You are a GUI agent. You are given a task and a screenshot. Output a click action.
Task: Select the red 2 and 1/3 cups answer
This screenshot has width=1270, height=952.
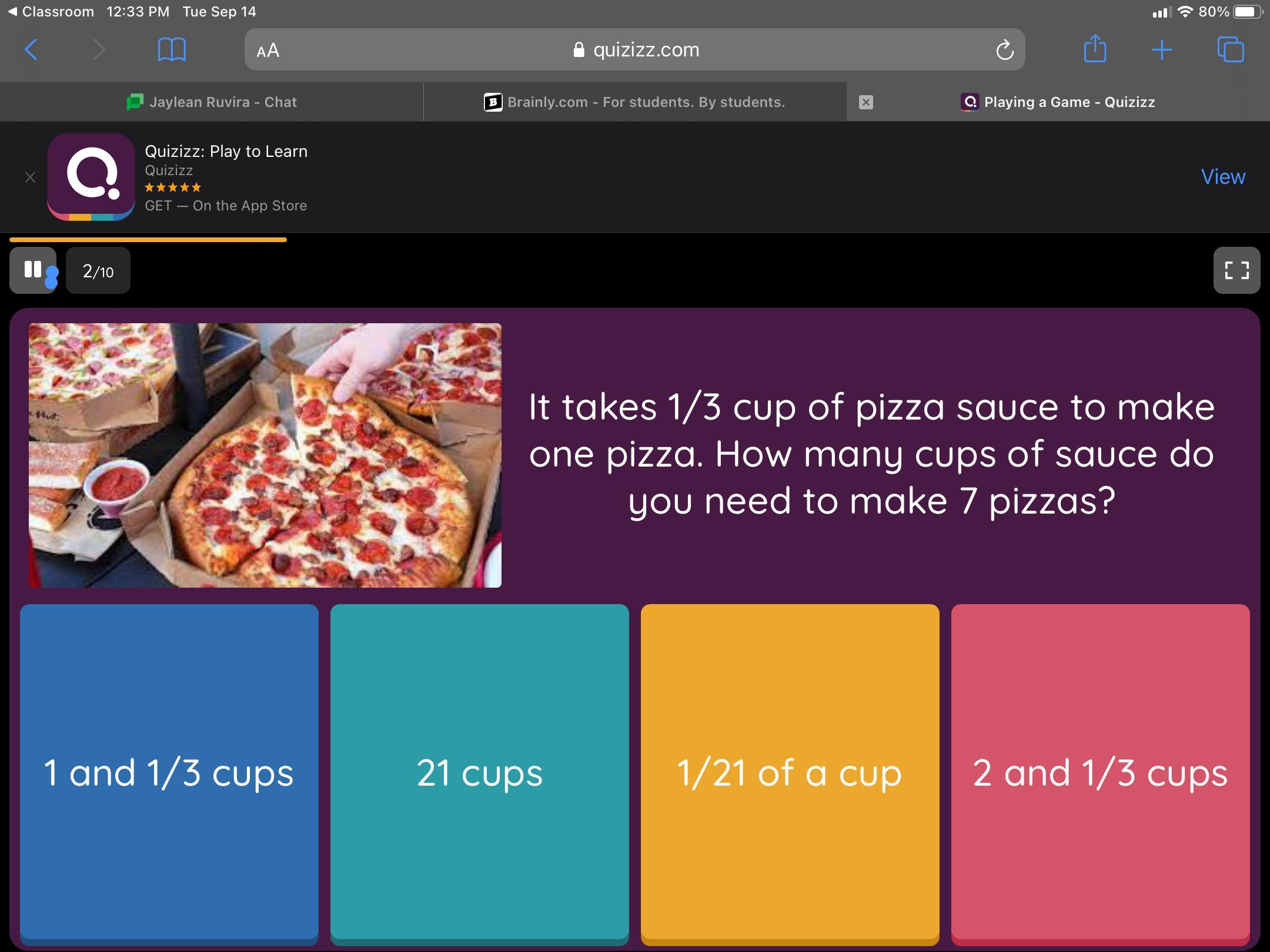1100,772
